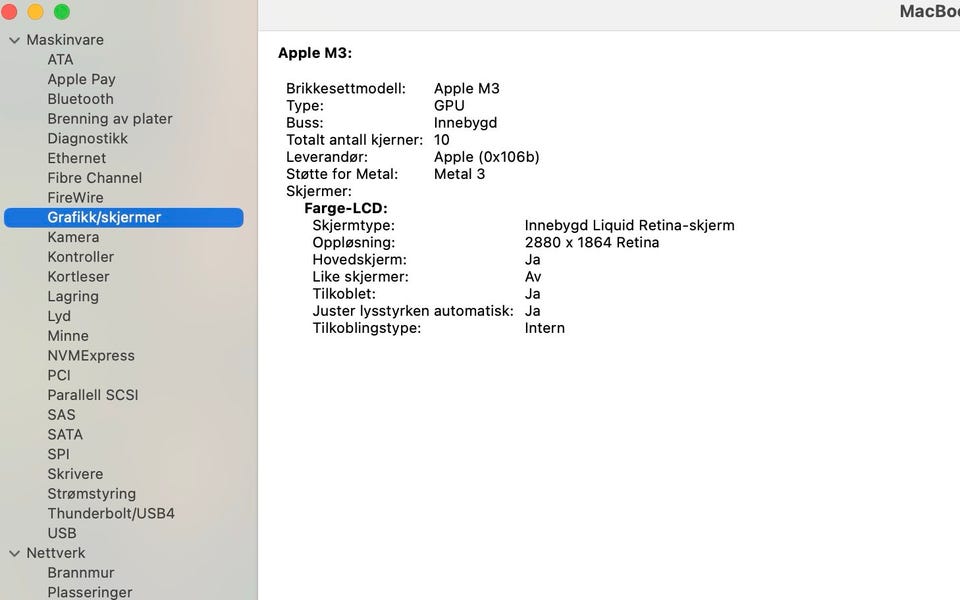Click the Totalt antall kjerner label

click(x=354, y=140)
